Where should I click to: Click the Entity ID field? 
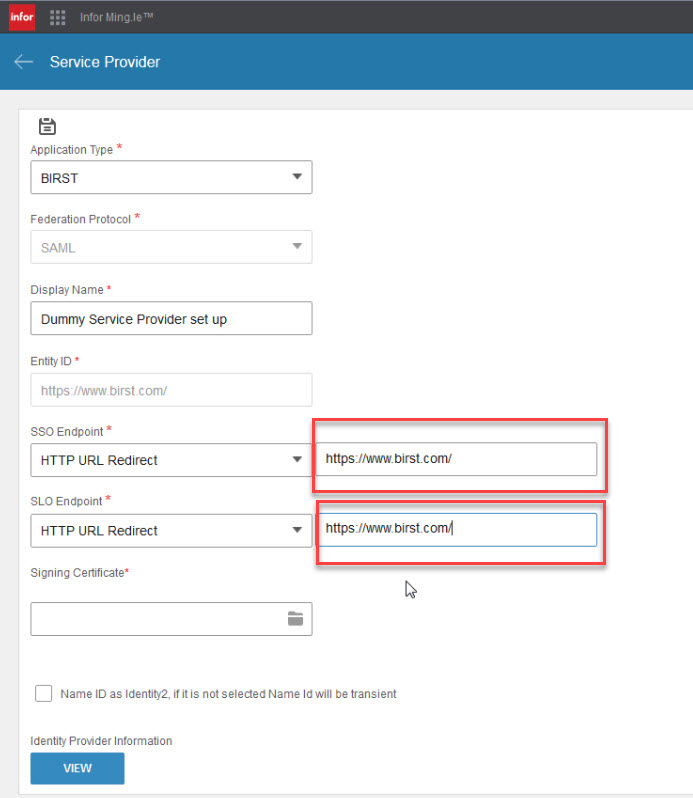click(171, 390)
